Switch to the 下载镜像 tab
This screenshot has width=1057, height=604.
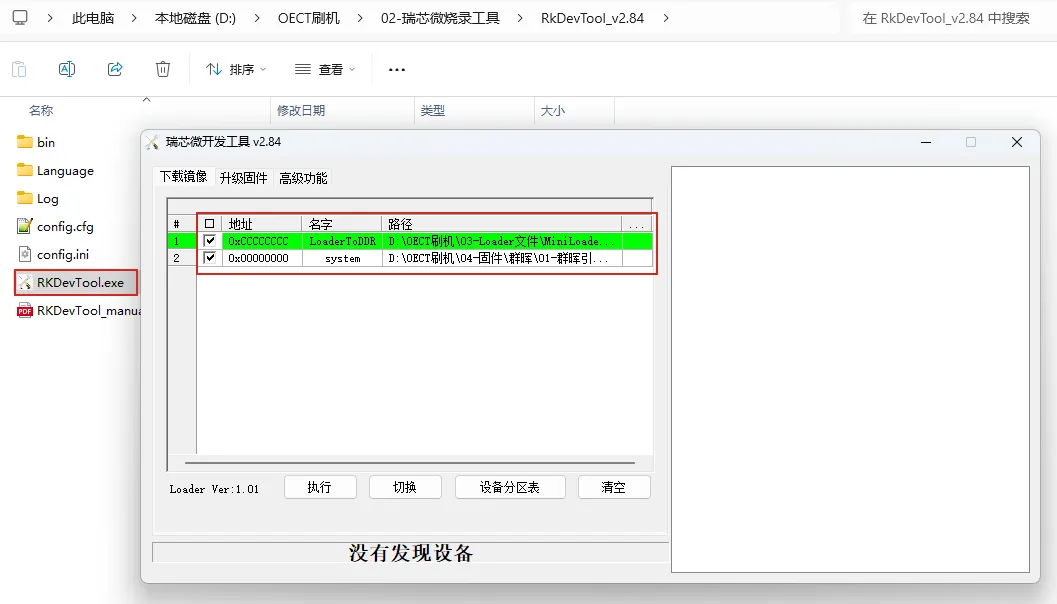183,177
